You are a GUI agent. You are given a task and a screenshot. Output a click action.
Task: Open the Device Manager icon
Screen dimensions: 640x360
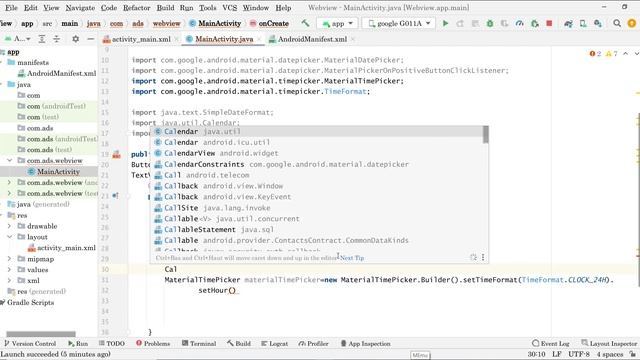(583, 23)
